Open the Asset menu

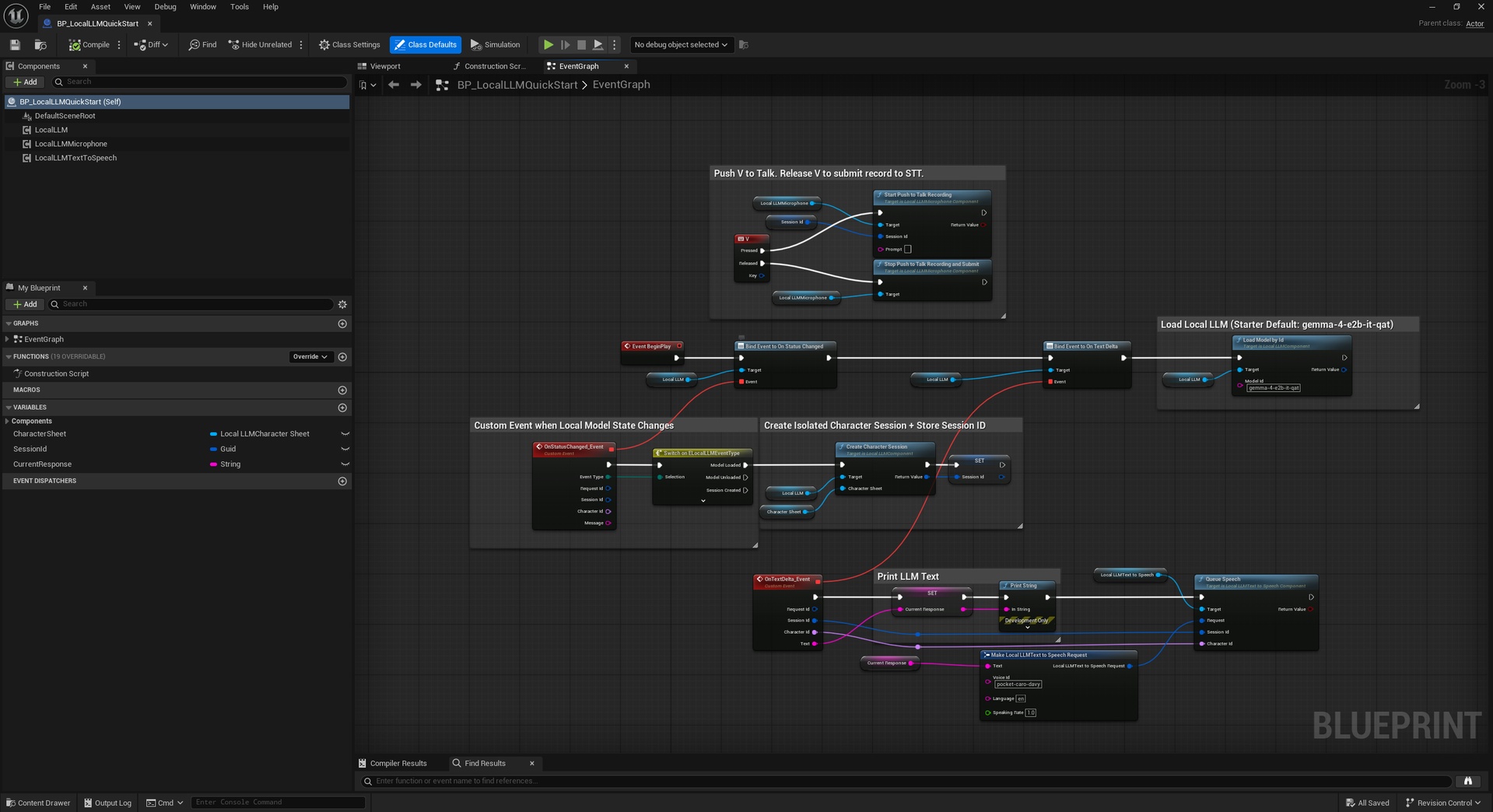pos(100,7)
